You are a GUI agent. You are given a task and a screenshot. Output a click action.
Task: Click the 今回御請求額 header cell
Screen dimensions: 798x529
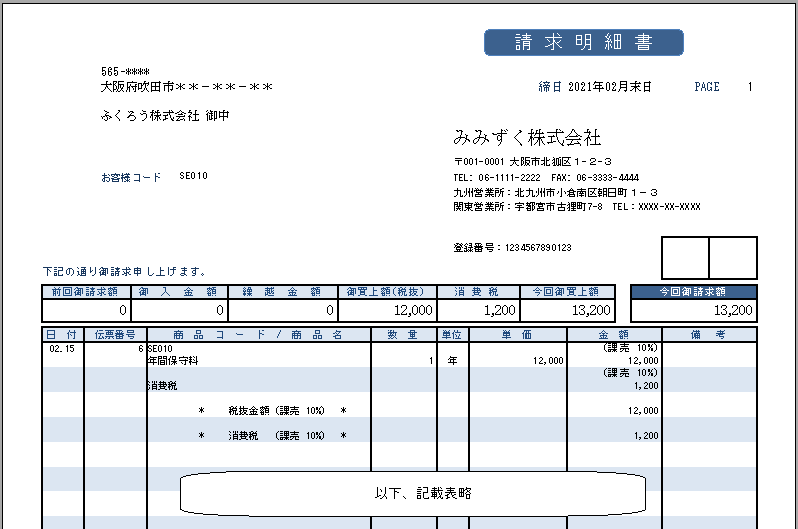click(694, 292)
